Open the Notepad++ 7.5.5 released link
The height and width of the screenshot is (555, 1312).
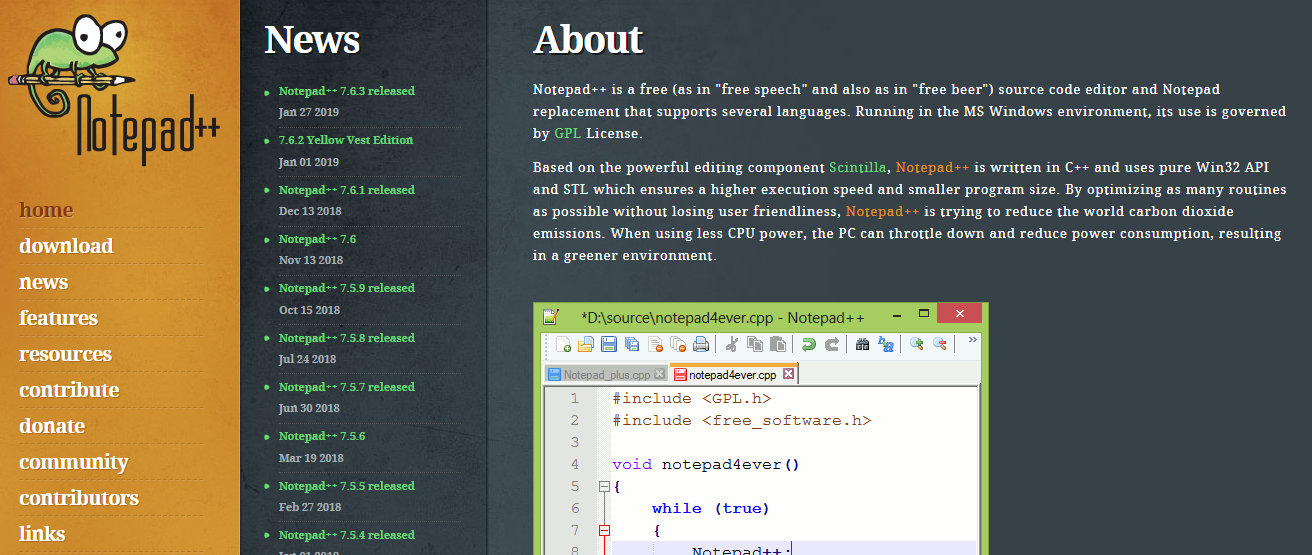[x=346, y=486]
